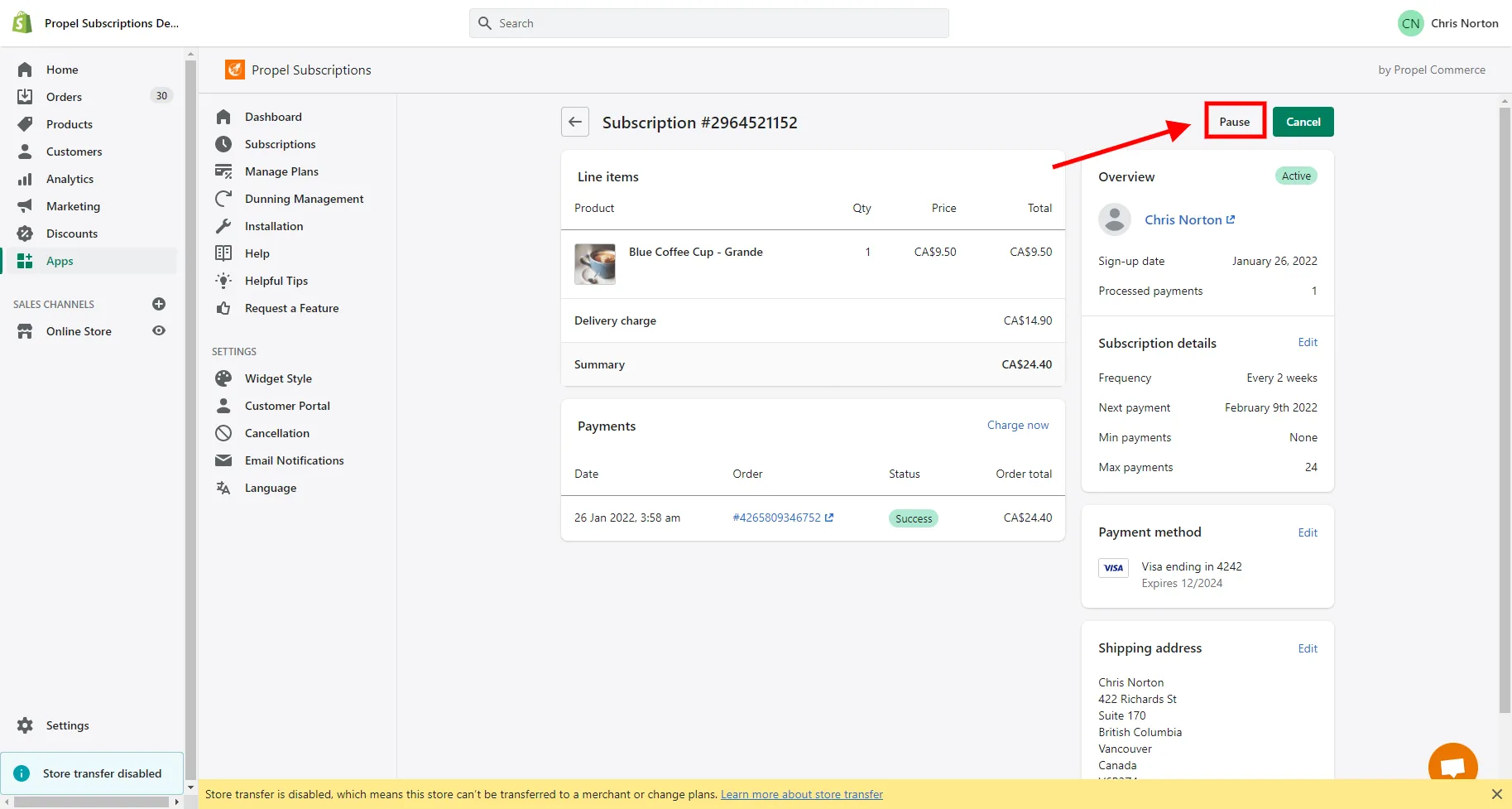Edit Payment method
1512x809 pixels.
coord(1308,532)
